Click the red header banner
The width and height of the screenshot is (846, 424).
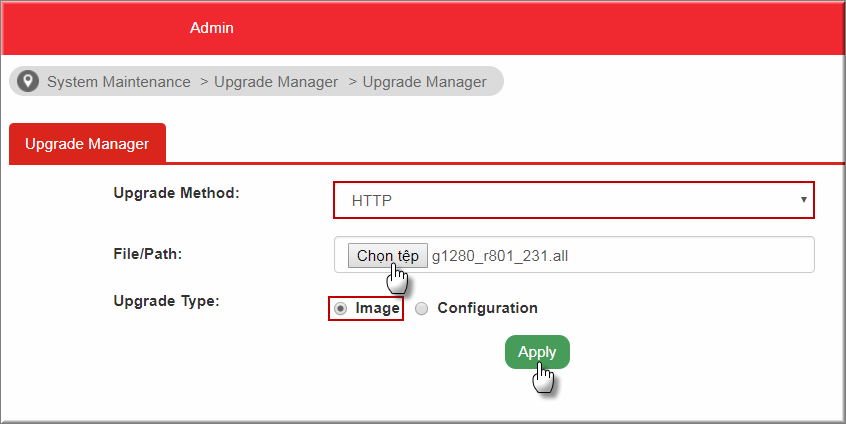(x=423, y=28)
